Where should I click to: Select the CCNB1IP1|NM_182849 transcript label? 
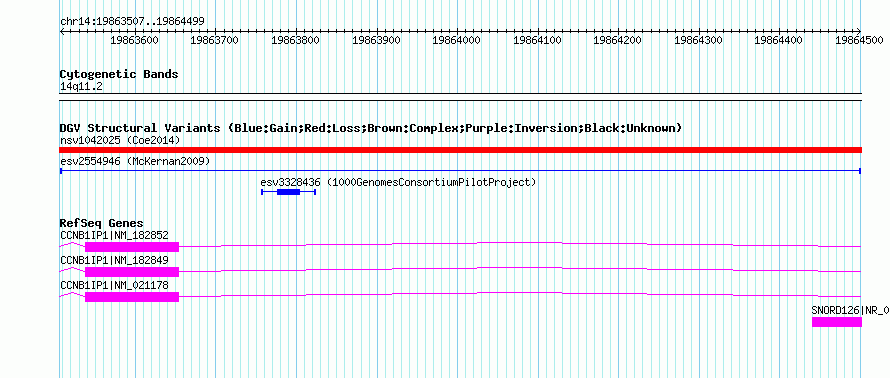115,260
